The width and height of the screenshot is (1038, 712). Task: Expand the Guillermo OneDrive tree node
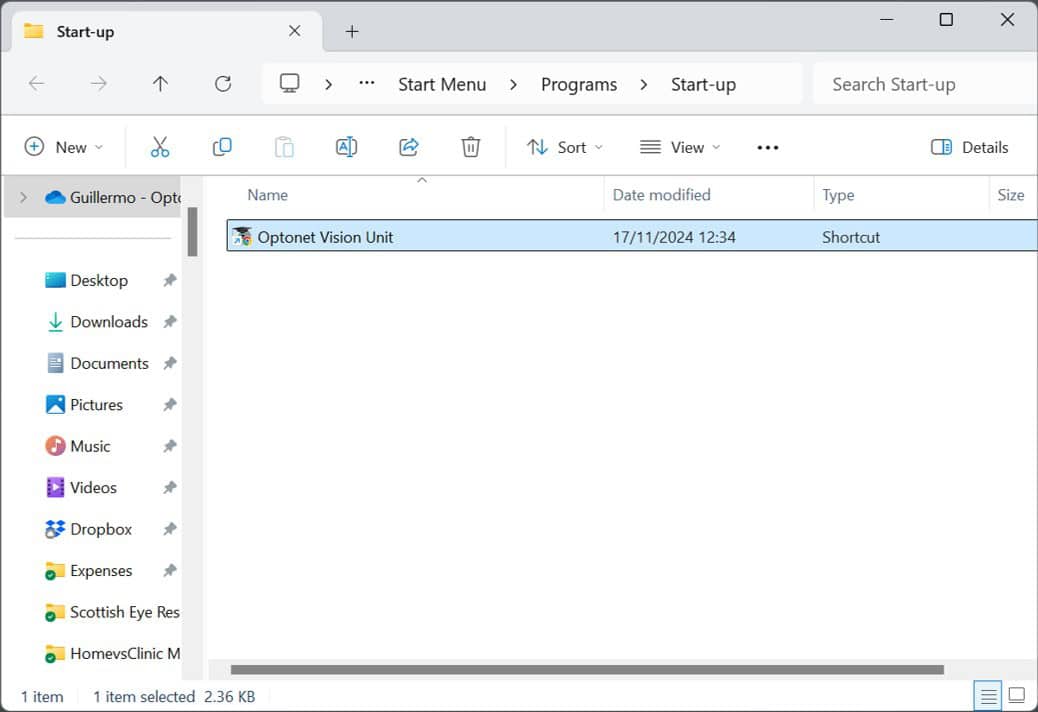click(23, 197)
